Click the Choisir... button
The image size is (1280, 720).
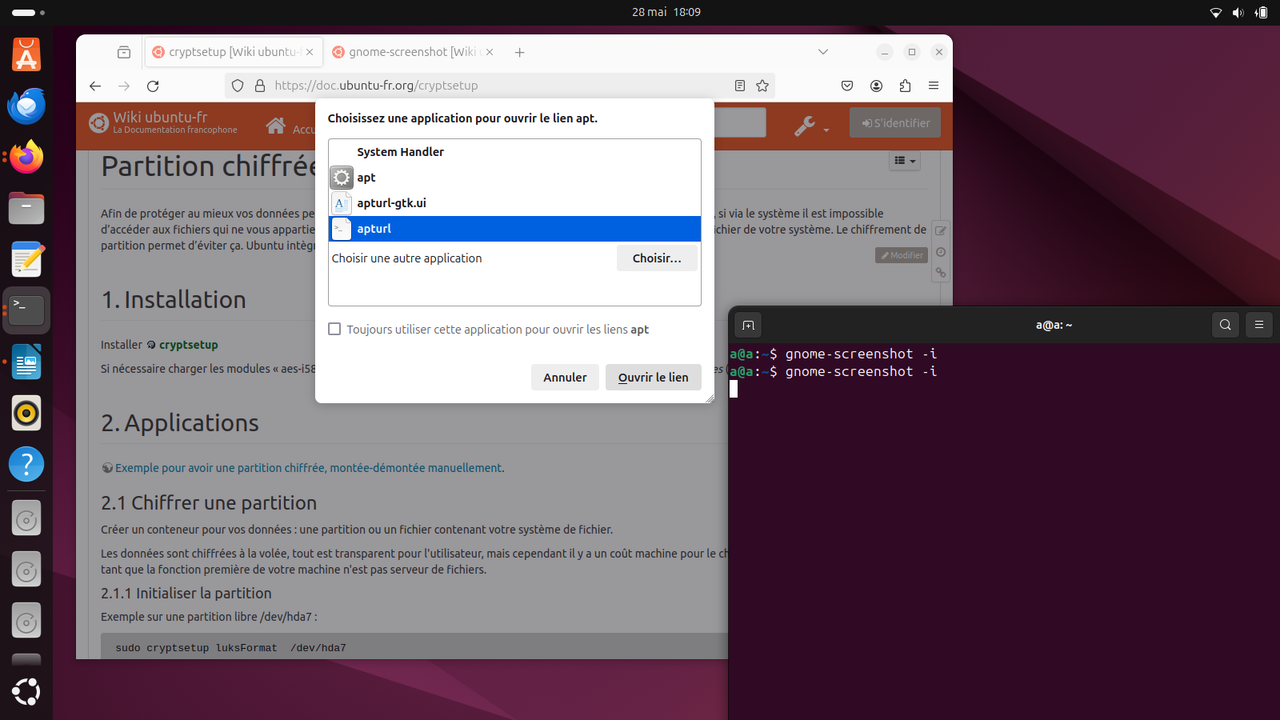pyautogui.click(x=657, y=258)
